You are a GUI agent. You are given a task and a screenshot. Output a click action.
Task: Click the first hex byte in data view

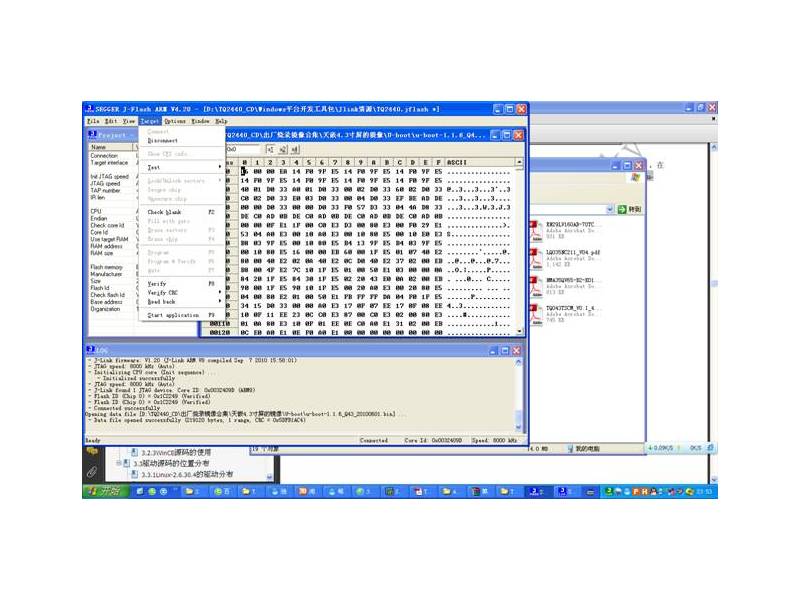243,172
